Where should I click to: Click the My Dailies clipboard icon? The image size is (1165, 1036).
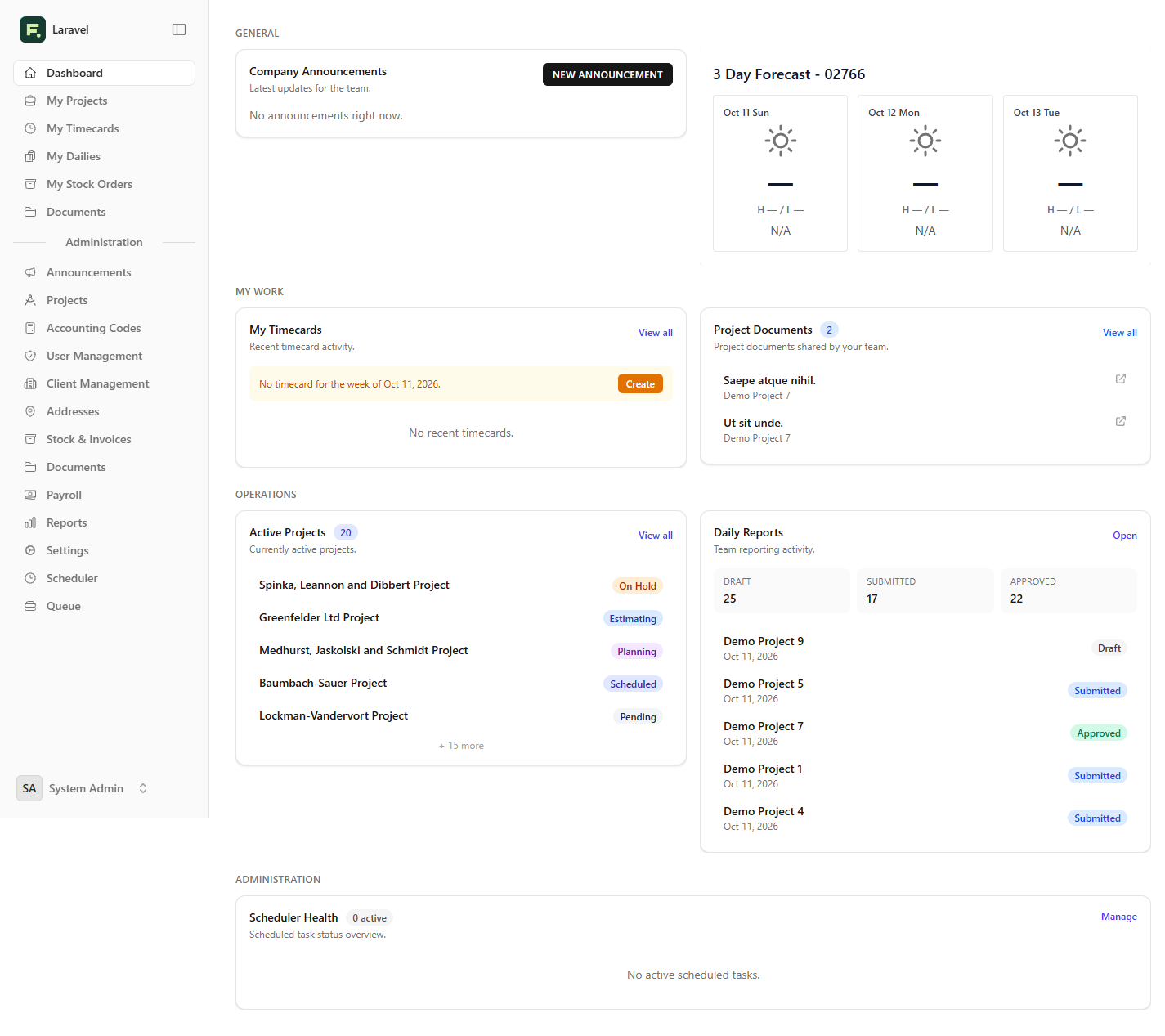pyautogui.click(x=30, y=156)
